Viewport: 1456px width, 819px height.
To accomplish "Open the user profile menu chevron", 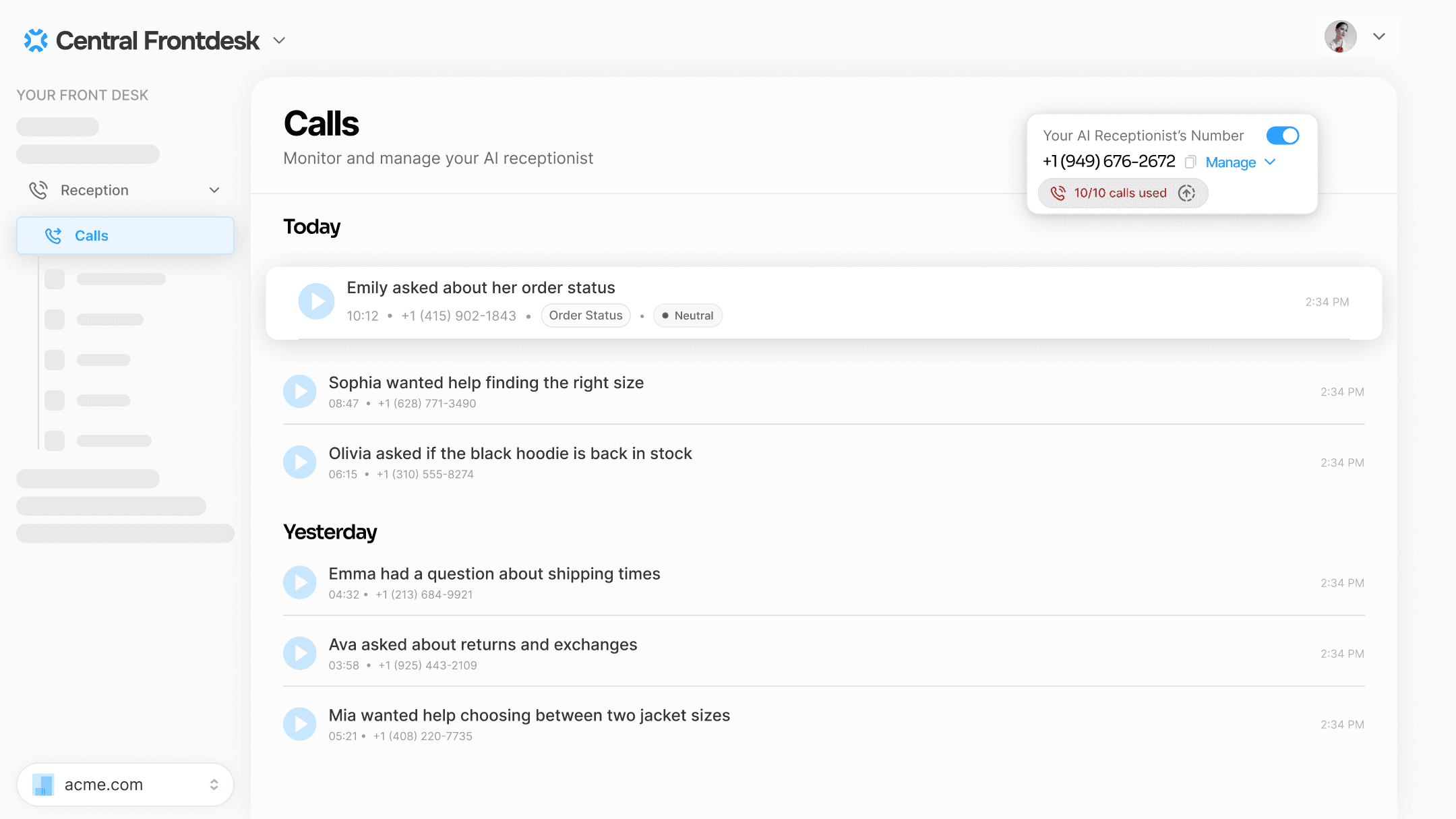I will [1379, 36].
